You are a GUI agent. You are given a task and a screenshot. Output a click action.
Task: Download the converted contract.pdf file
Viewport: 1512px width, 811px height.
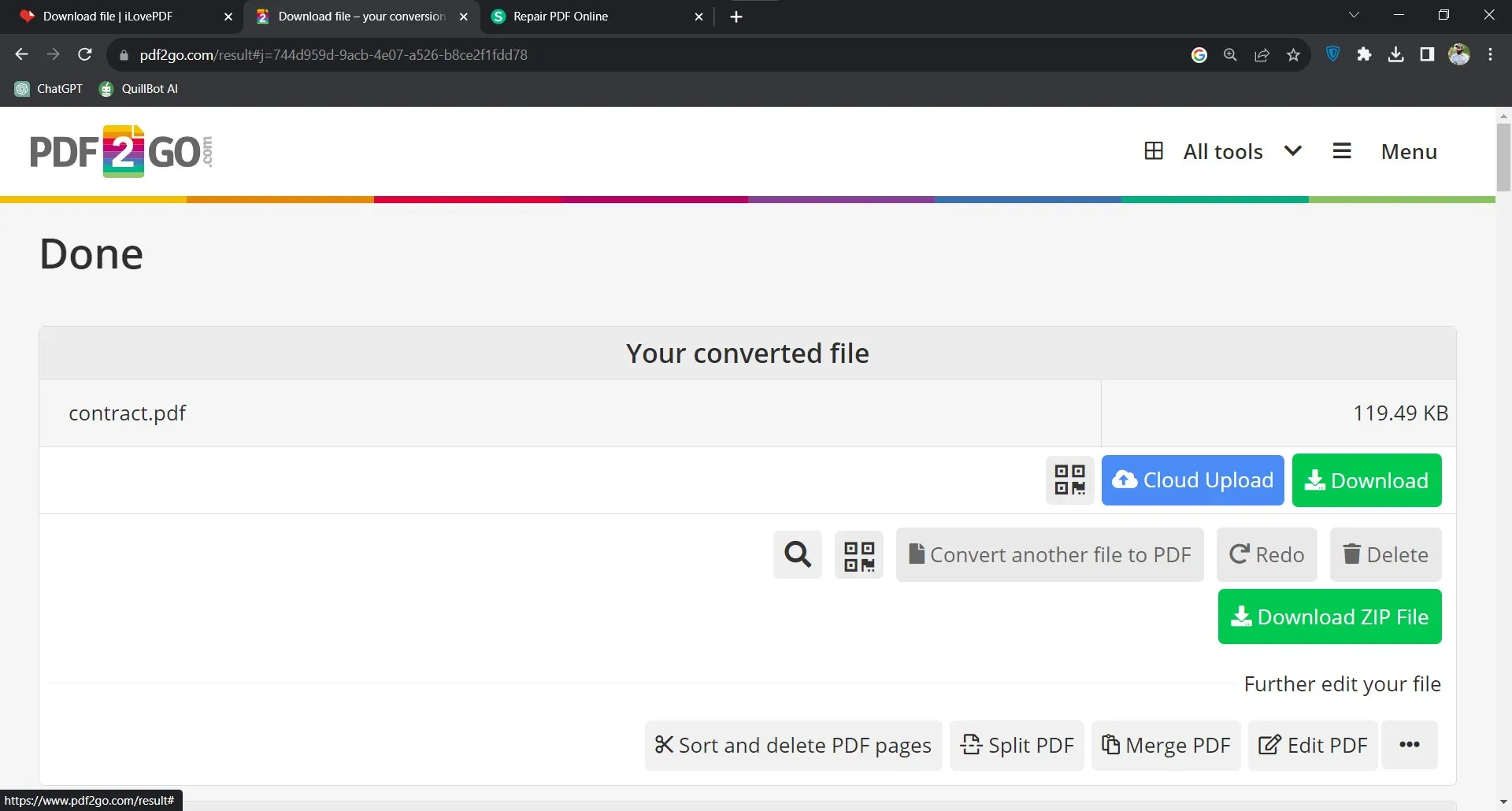tap(1366, 480)
